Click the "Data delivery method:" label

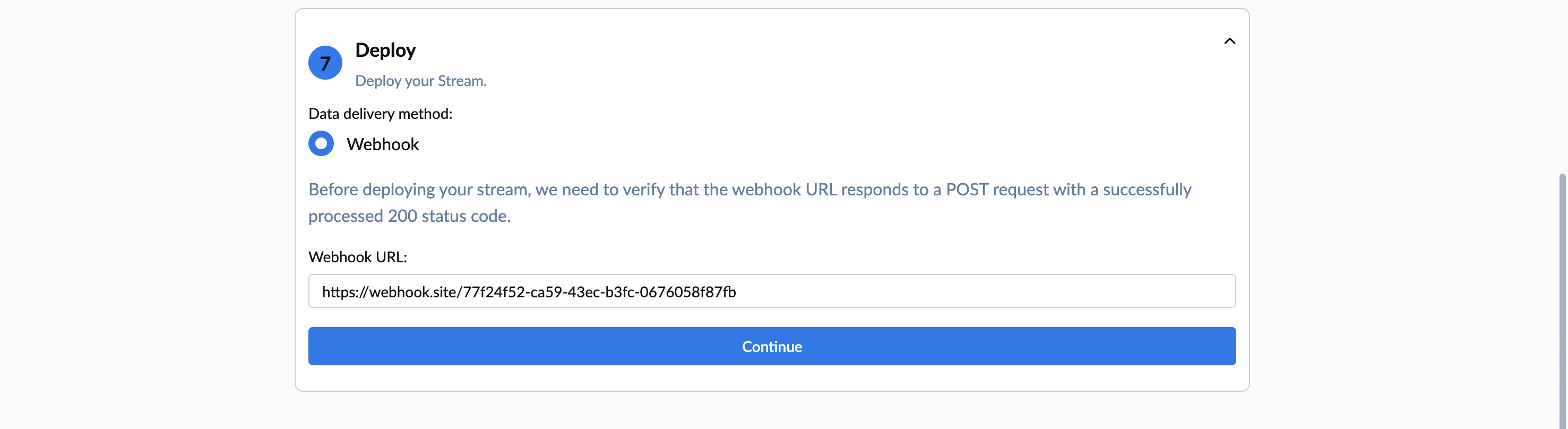[380, 114]
